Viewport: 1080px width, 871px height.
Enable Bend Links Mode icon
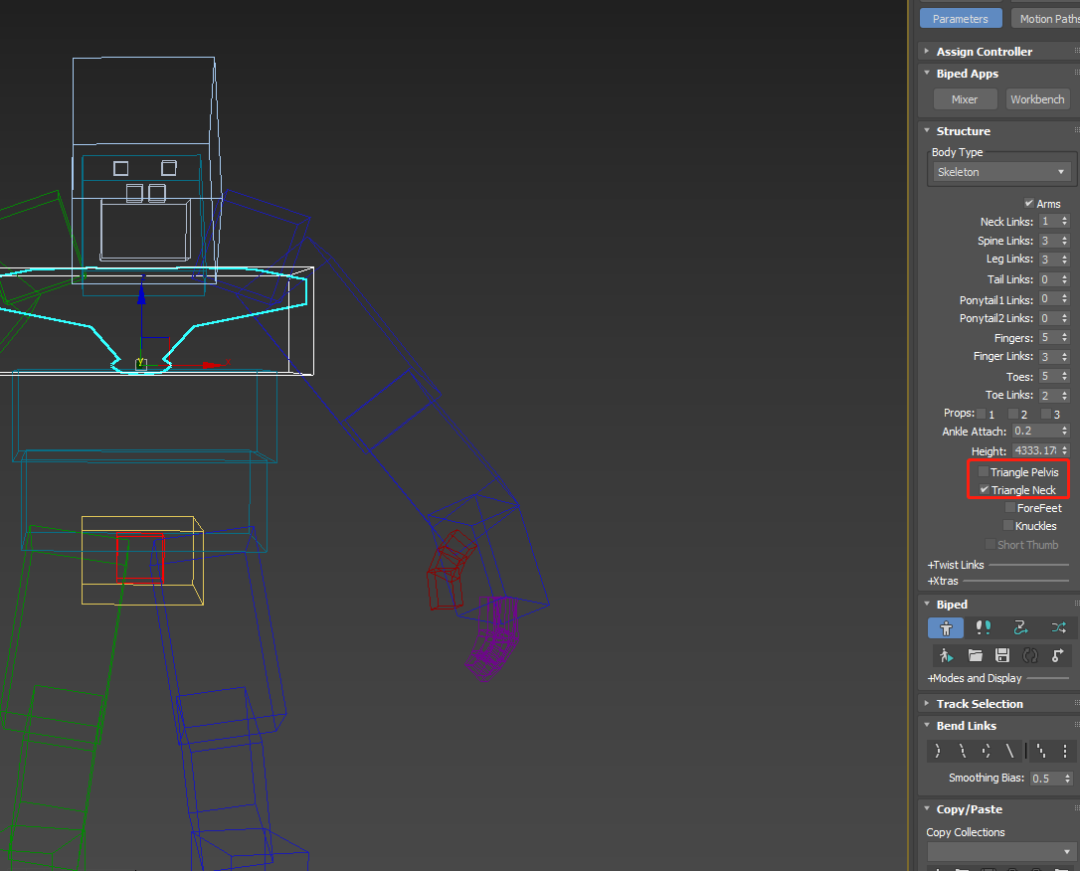click(x=937, y=751)
